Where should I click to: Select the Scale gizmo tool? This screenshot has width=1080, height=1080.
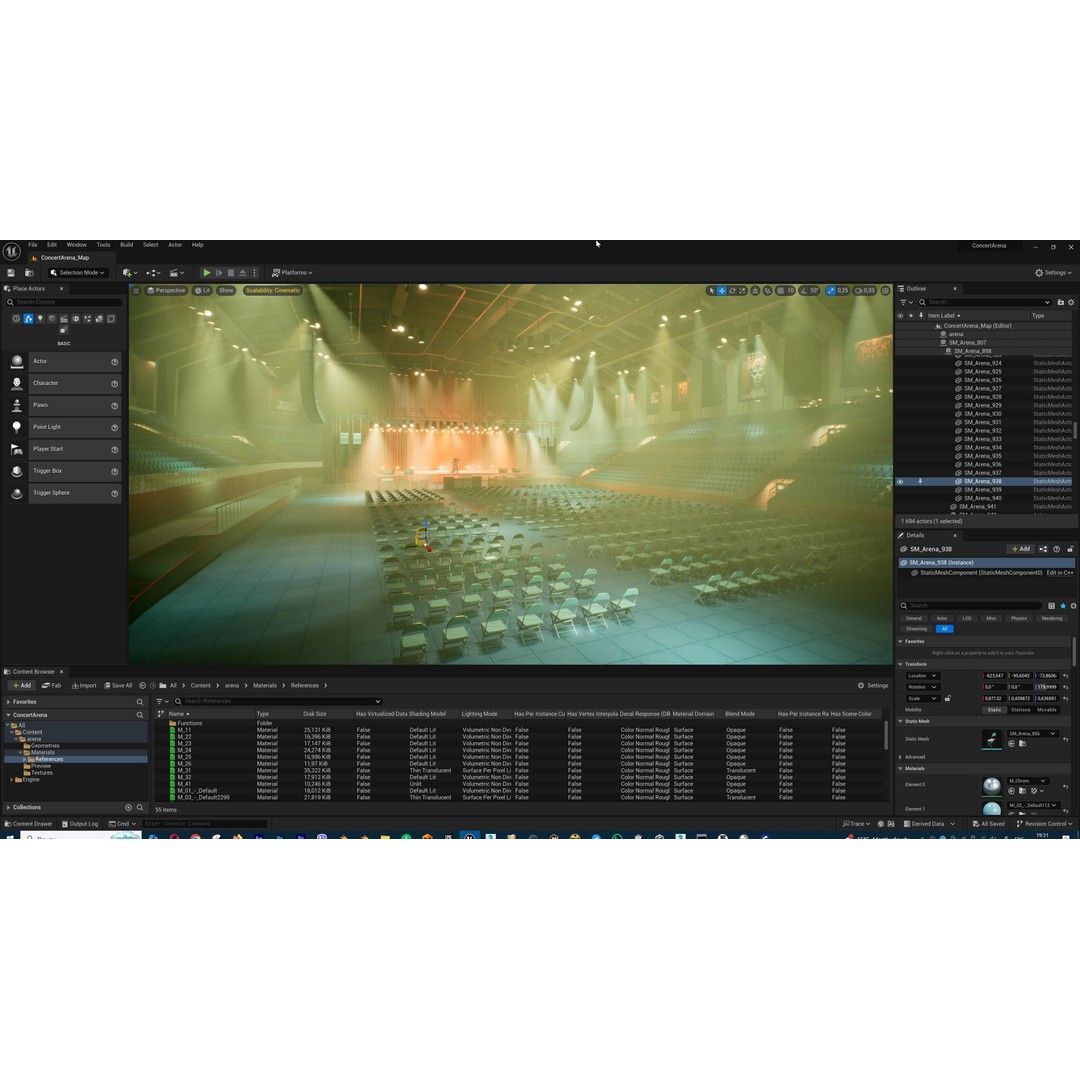click(x=742, y=291)
